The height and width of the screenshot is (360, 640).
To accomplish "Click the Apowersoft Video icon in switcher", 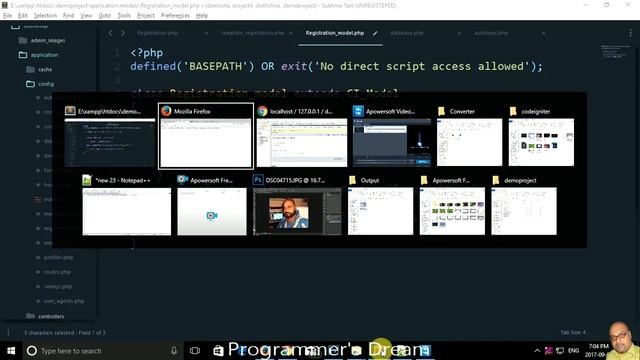I will 358,111.
